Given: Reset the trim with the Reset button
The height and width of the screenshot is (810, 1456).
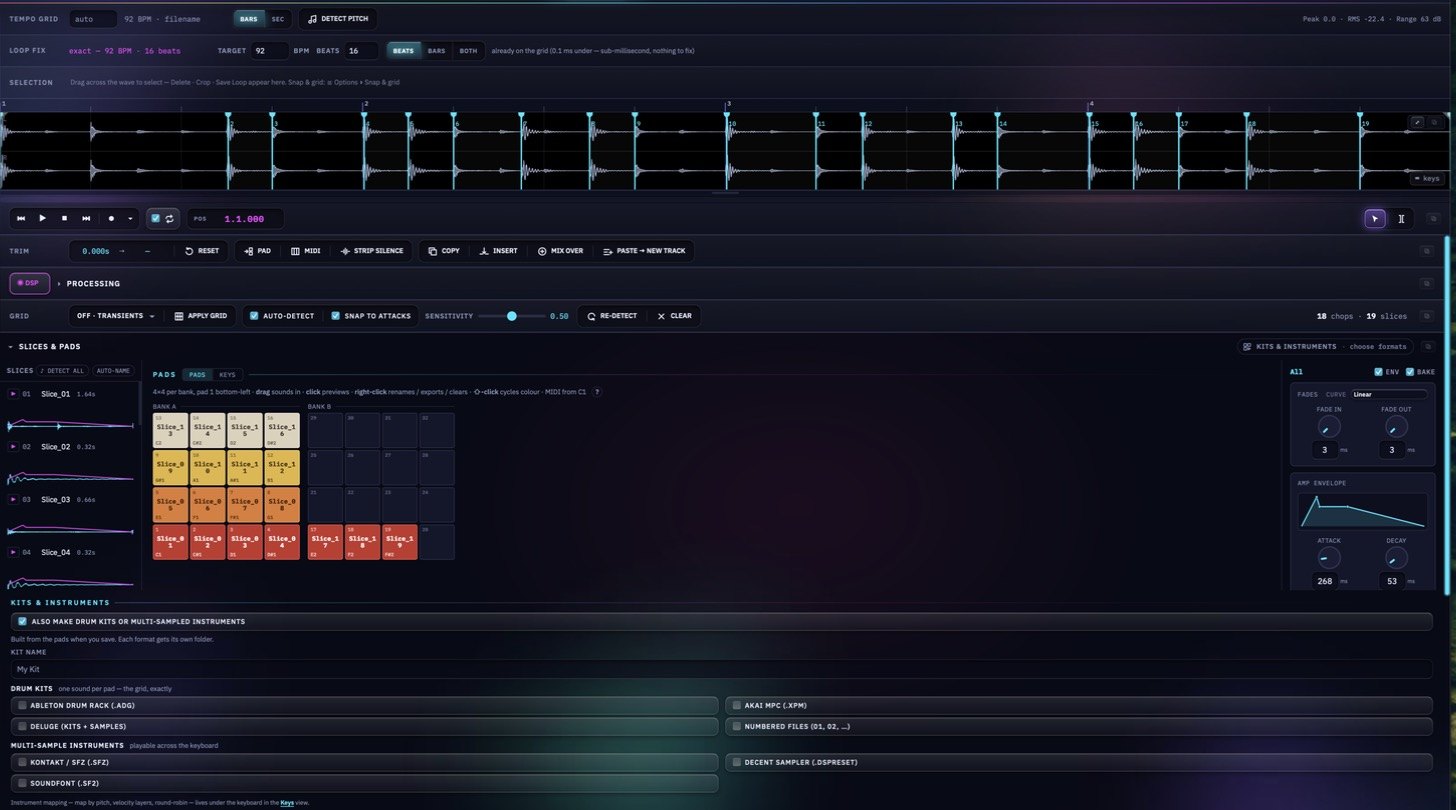Looking at the screenshot, I should tap(202, 251).
